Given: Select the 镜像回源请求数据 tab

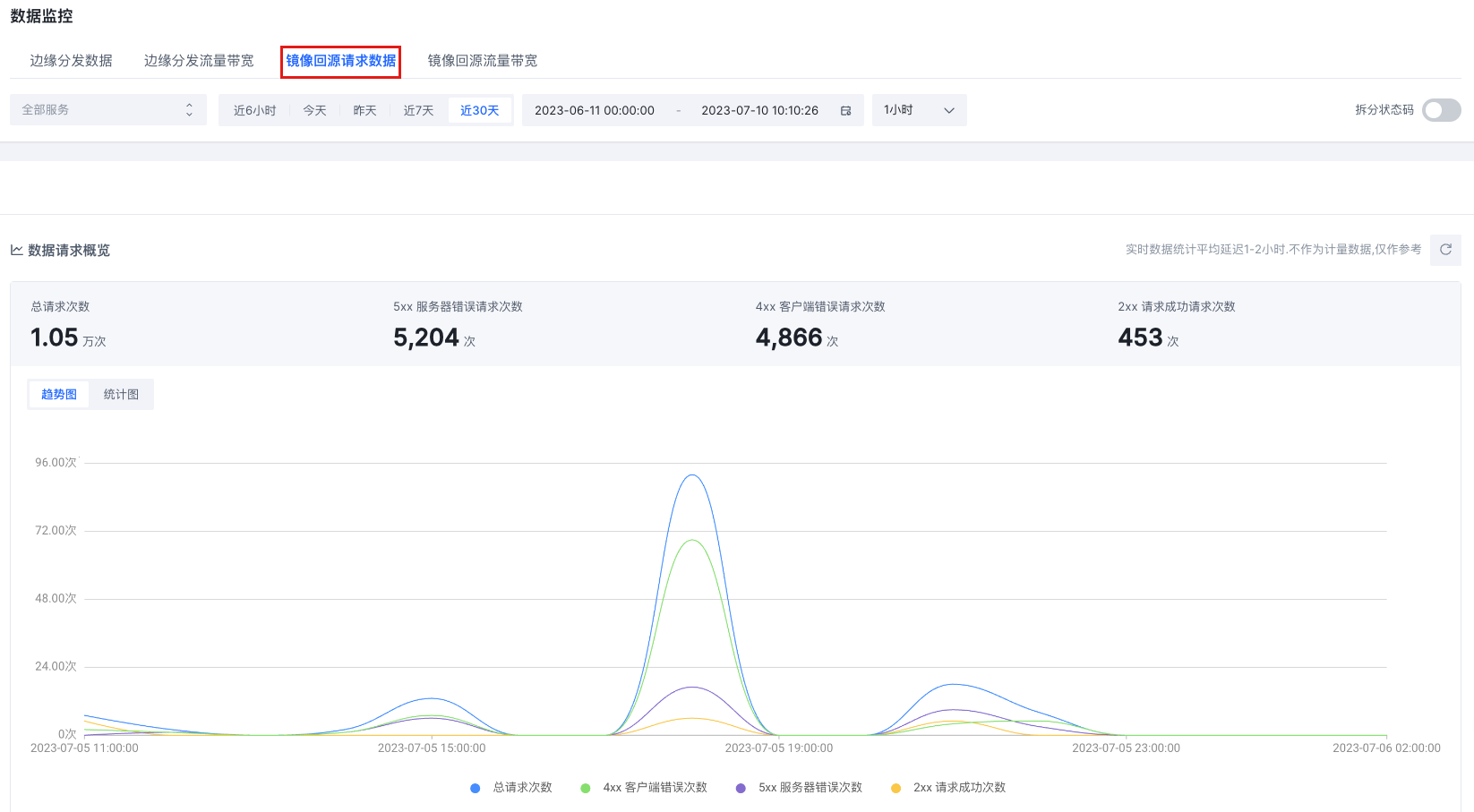Looking at the screenshot, I should [340, 61].
